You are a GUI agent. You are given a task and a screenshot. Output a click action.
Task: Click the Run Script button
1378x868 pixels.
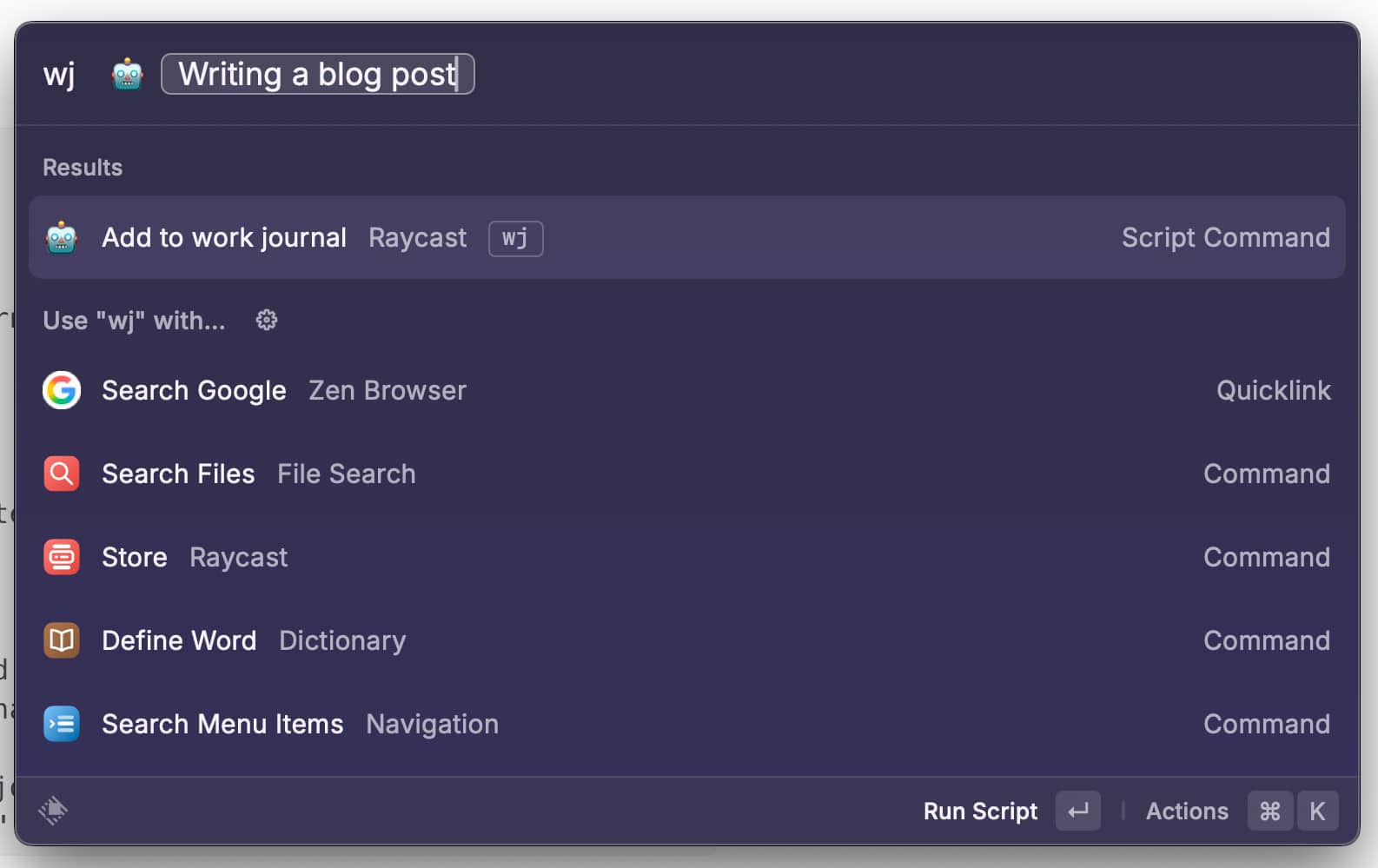point(1011,811)
